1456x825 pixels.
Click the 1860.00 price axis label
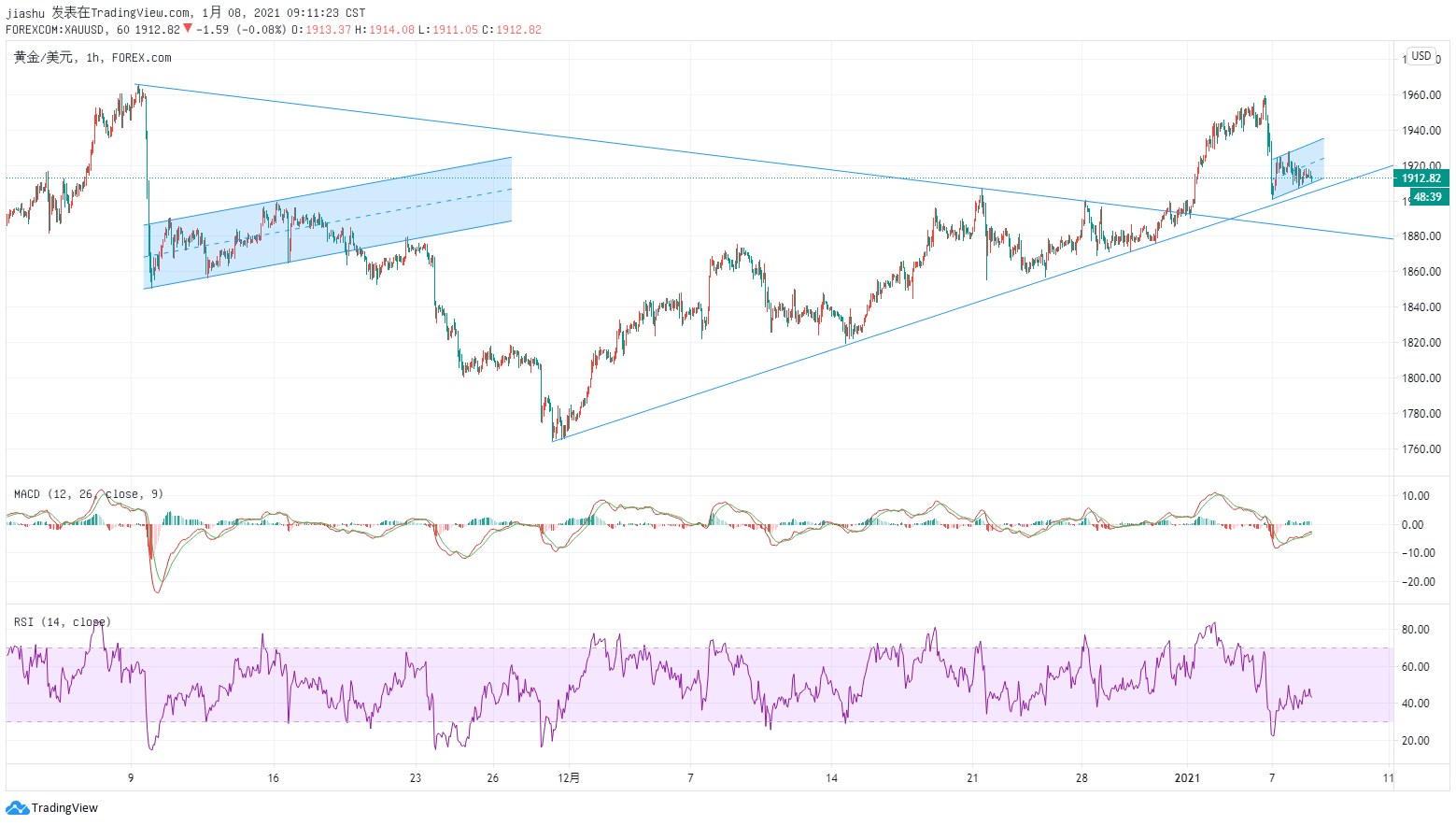(1421, 272)
